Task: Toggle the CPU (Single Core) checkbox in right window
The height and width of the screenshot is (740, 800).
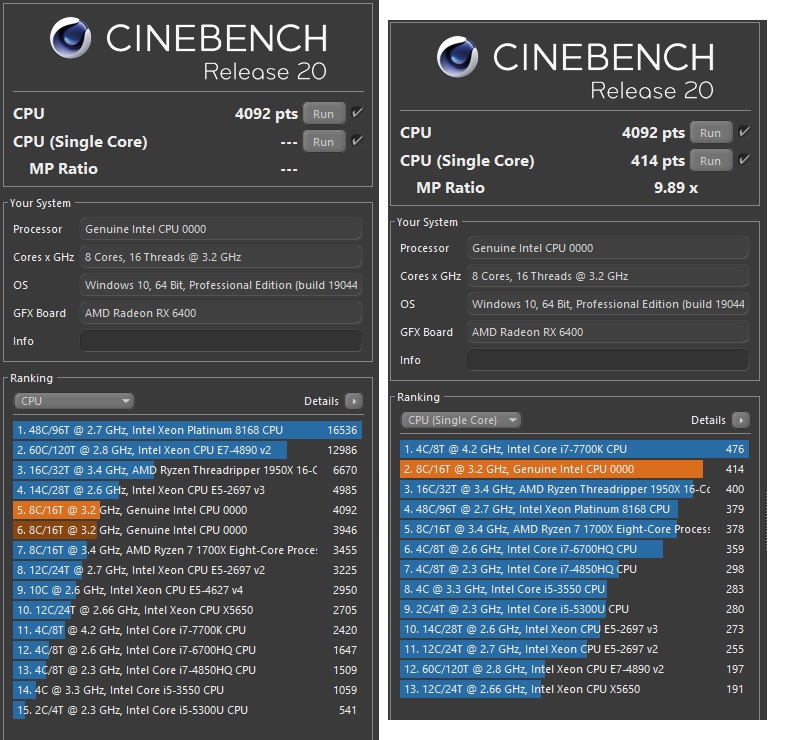Action: [744, 159]
